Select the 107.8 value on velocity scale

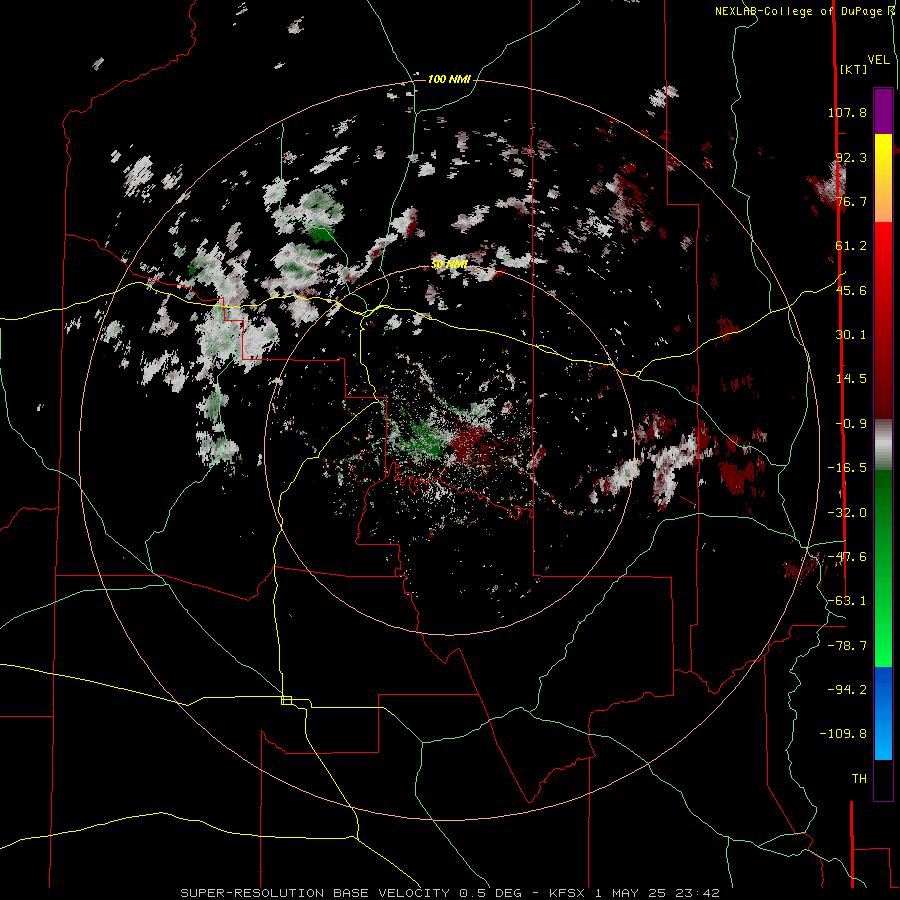847,112
